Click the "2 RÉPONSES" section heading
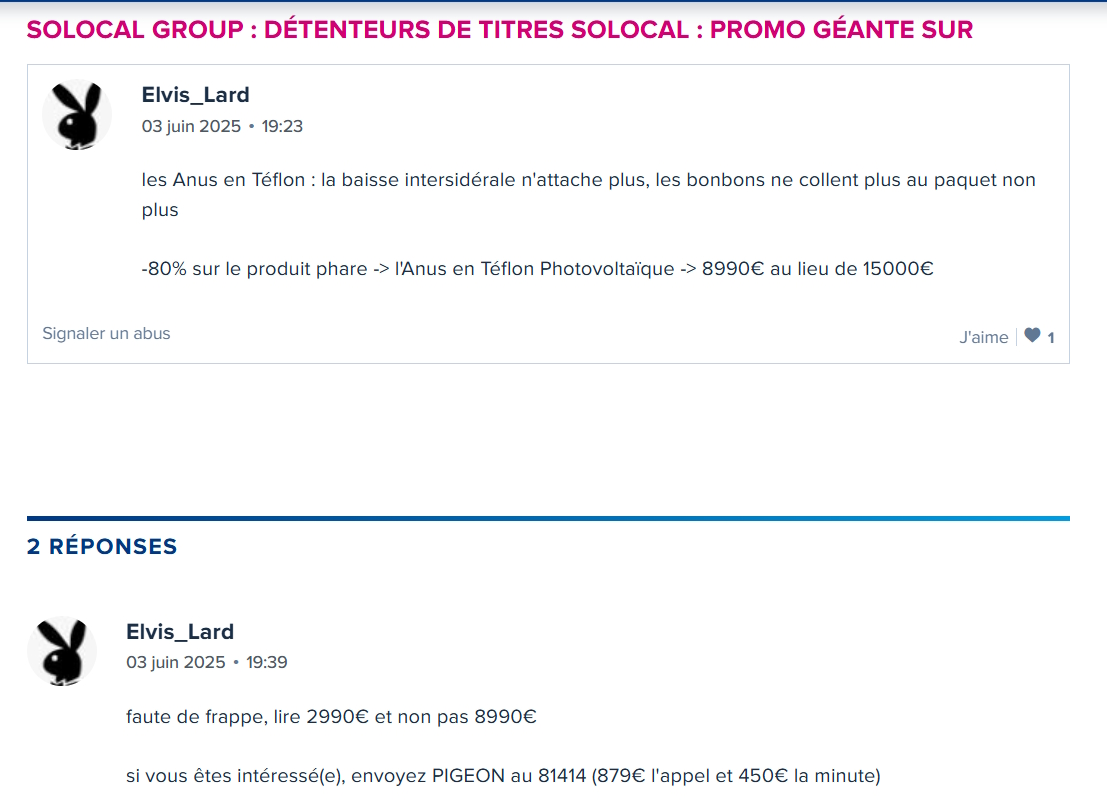The image size is (1107, 805). 102,547
